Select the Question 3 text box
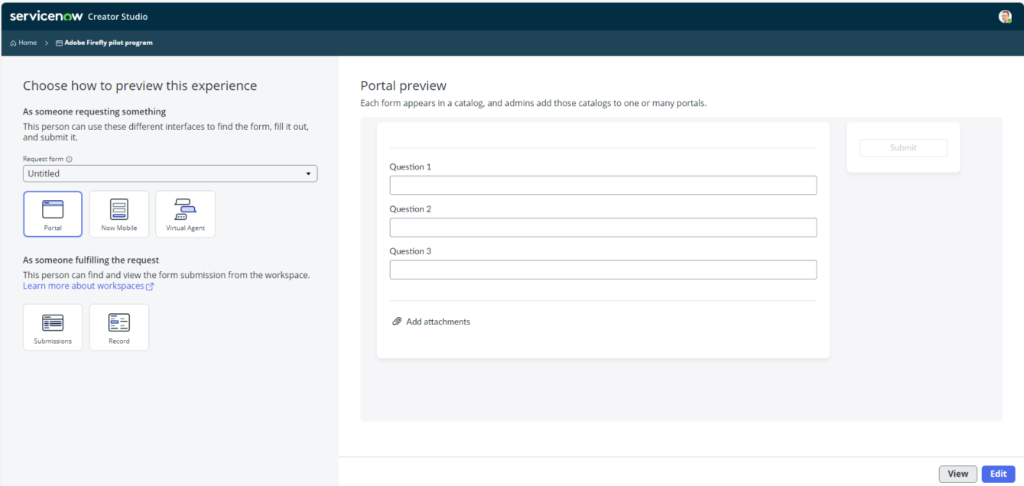 [602, 270]
